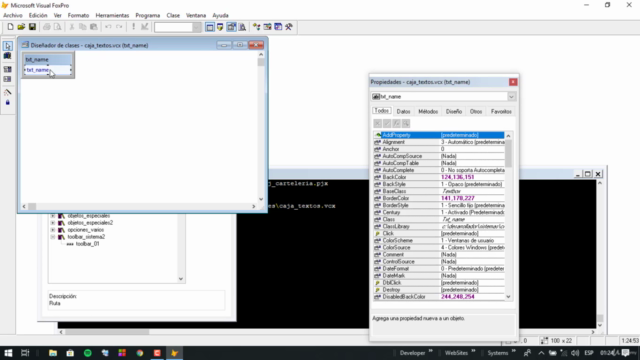Viewport: 640px width, 360px height.
Task: Click the Redo arrow icon
Action: point(119,27)
